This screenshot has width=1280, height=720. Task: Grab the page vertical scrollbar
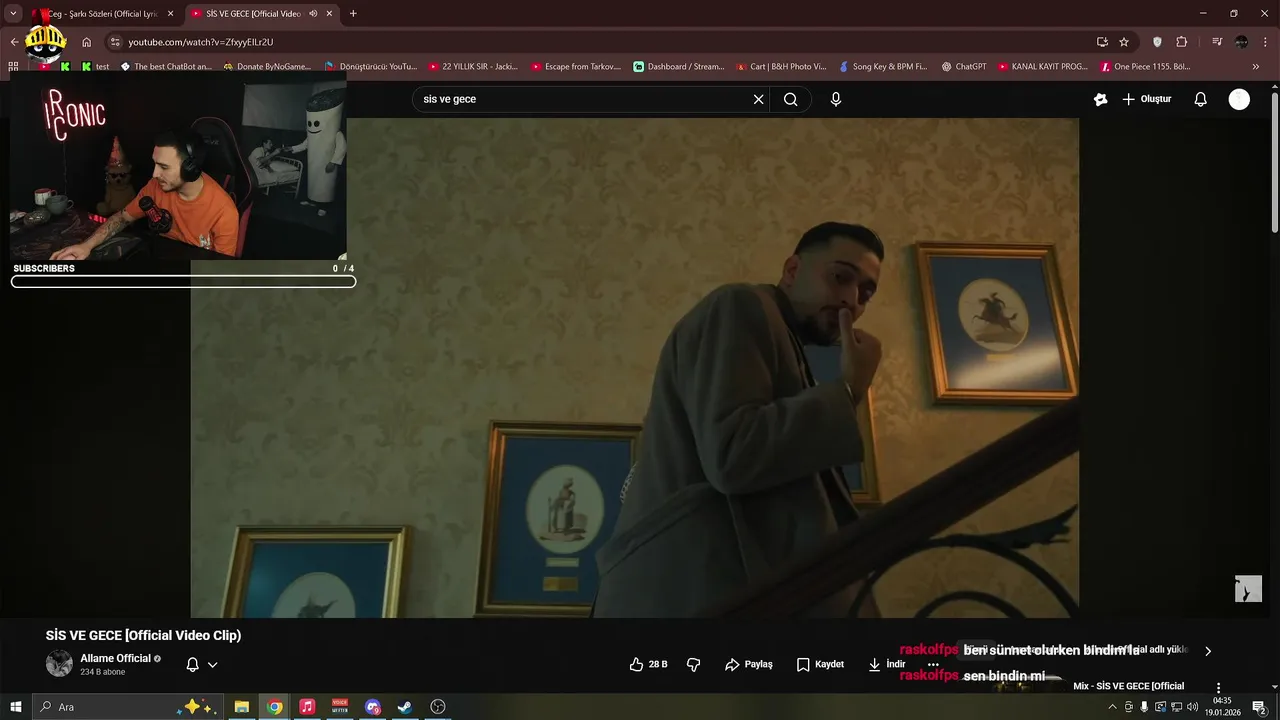pos(1274,165)
